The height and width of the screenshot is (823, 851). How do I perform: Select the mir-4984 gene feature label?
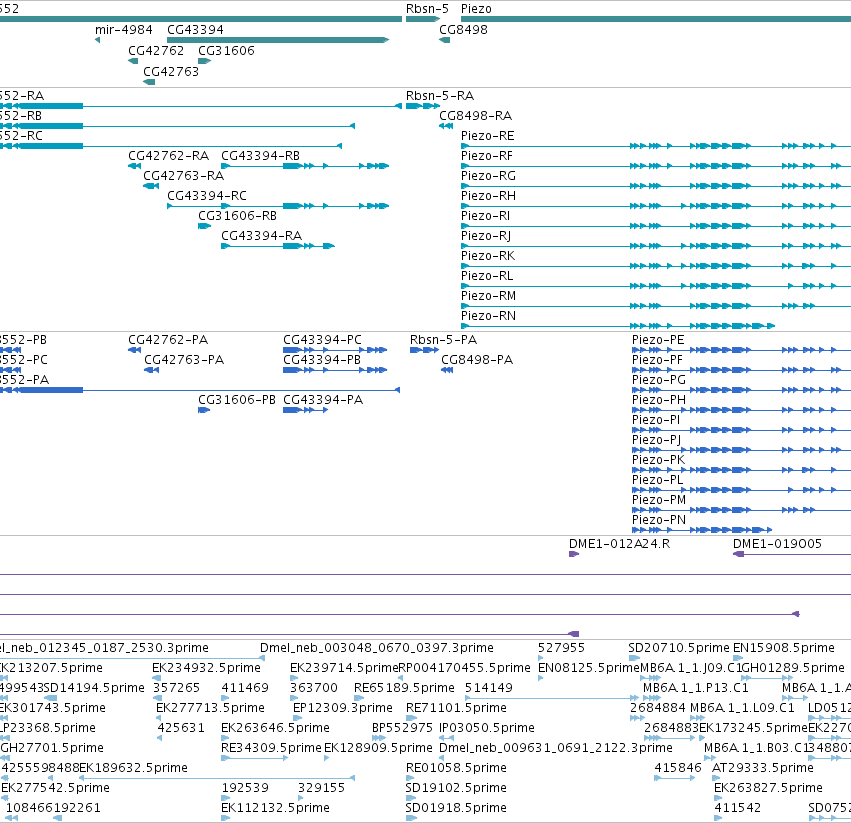point(124,29)
